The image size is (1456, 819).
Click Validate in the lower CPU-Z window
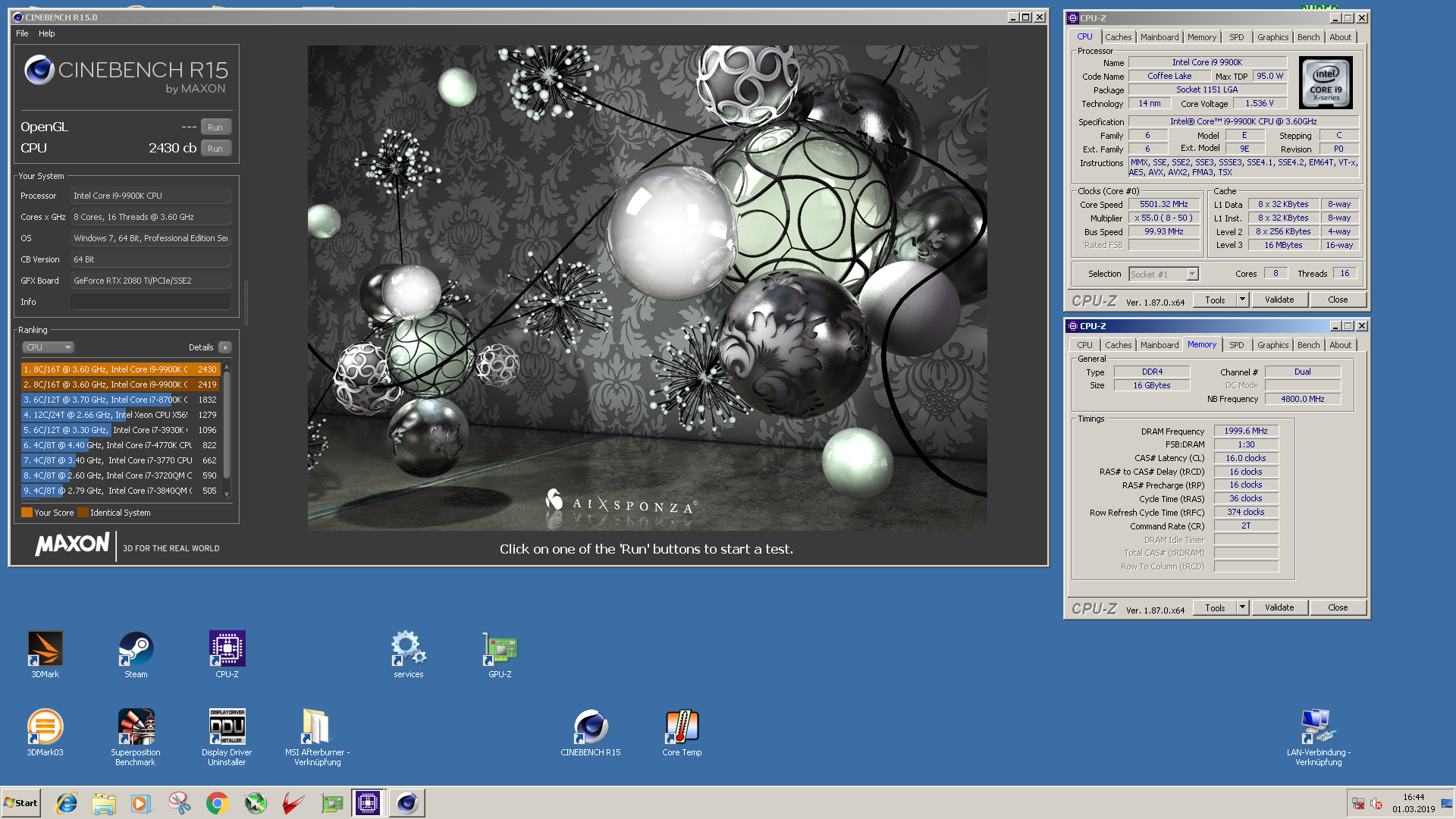[1279, 607]
